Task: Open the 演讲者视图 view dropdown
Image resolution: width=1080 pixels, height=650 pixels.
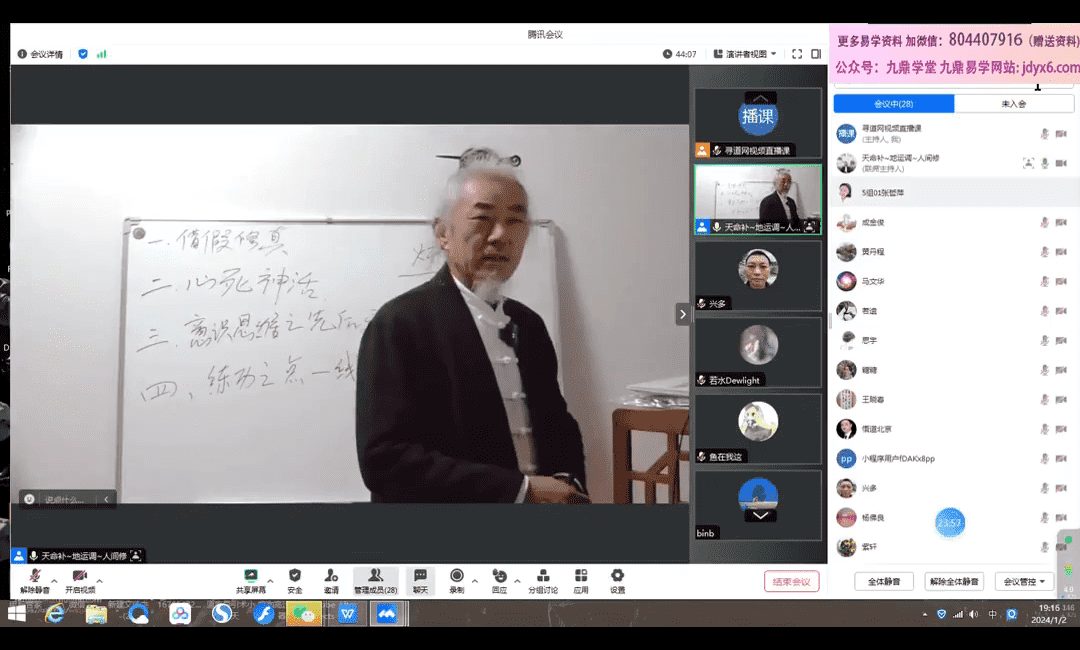Action: [x=745, y=54]
